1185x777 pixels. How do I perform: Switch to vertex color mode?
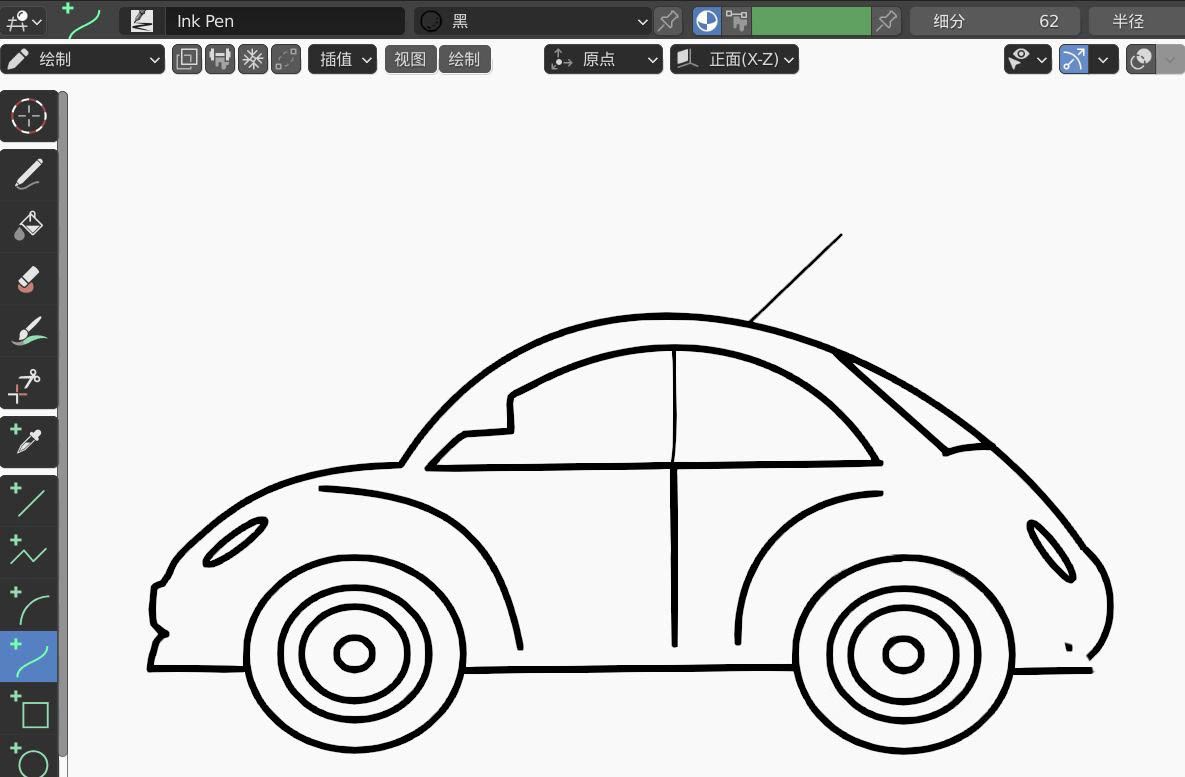[x=706, y=20]
